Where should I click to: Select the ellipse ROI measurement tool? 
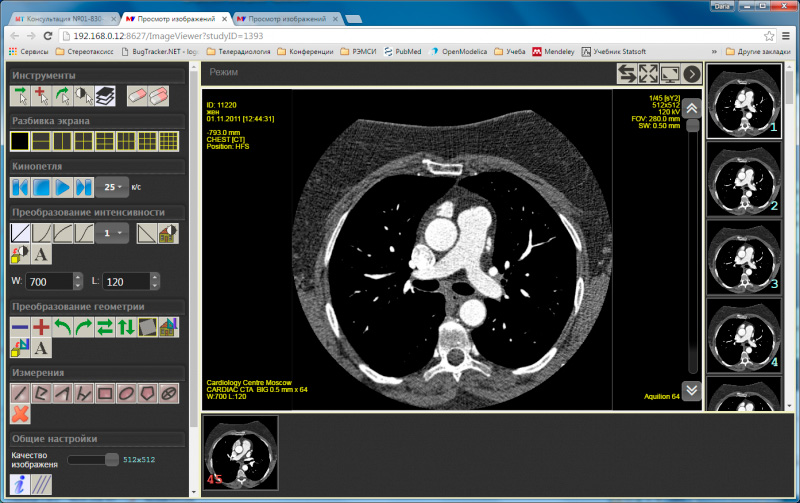(126, 393)
